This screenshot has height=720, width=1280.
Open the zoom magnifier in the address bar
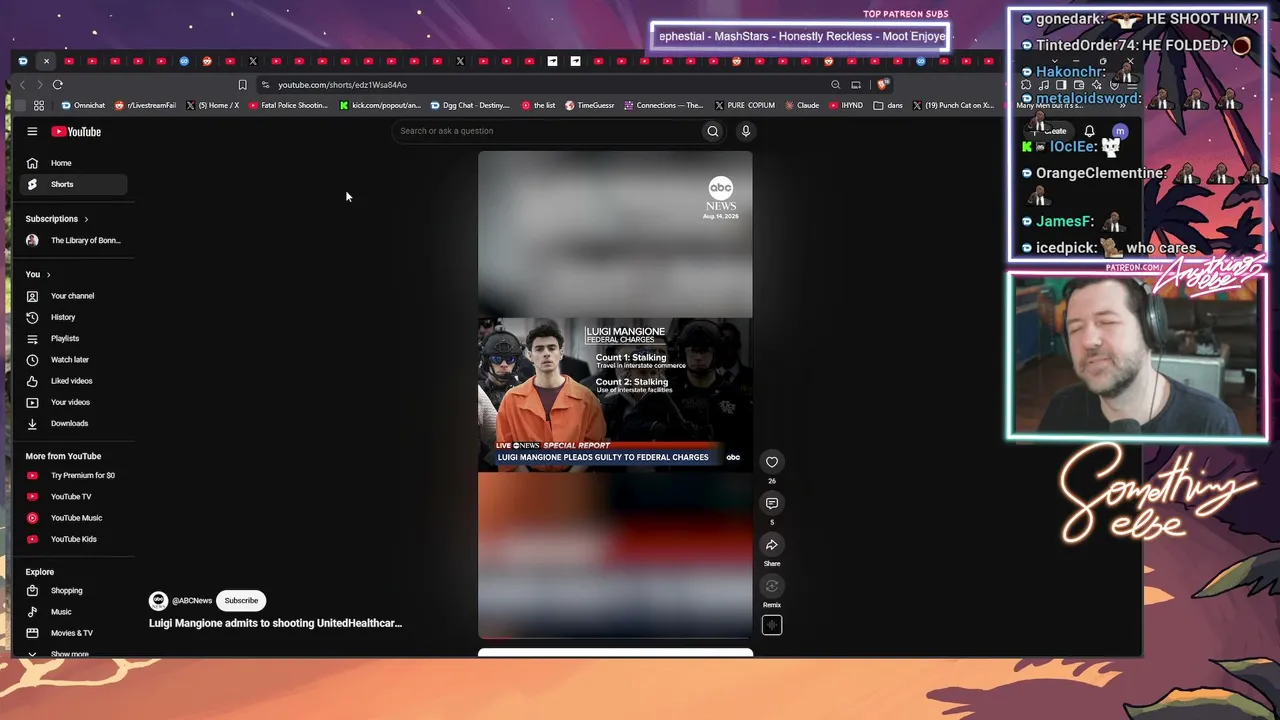point(835,85)
